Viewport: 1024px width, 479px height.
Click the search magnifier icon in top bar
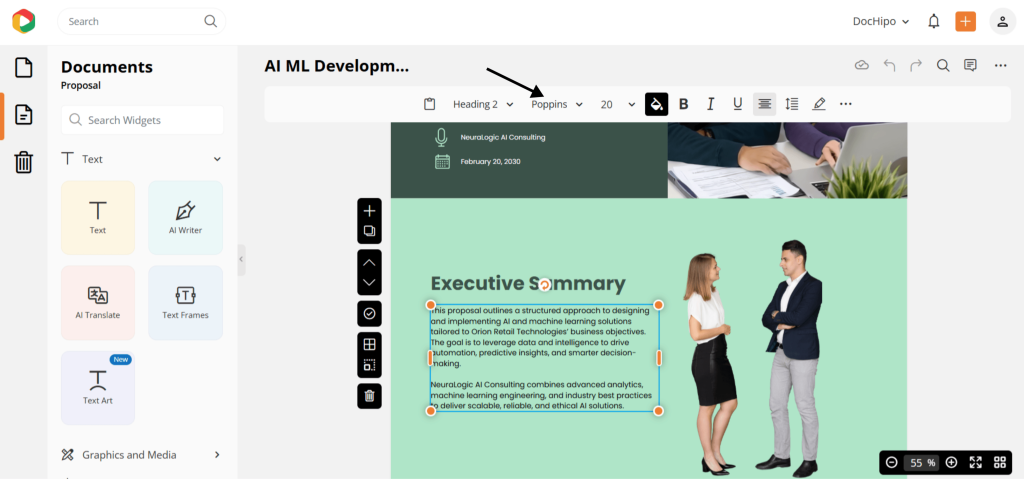point(210,21)
